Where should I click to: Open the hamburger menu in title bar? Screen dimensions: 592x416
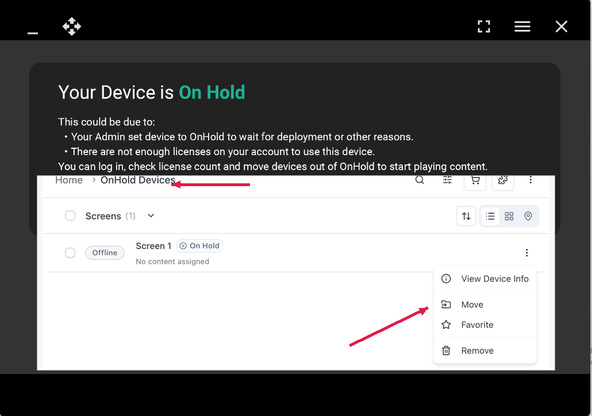click(x=522, y=26)
